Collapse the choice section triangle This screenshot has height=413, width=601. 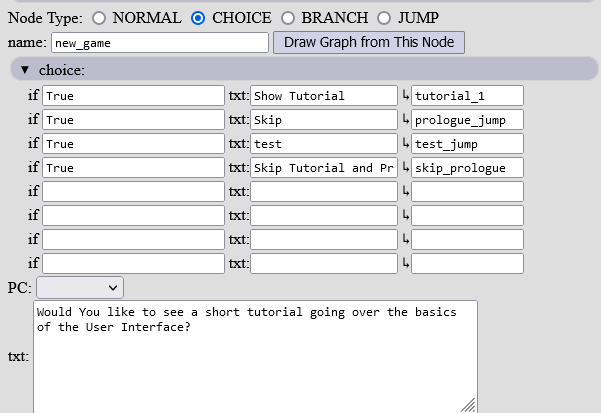coord(25,70)
